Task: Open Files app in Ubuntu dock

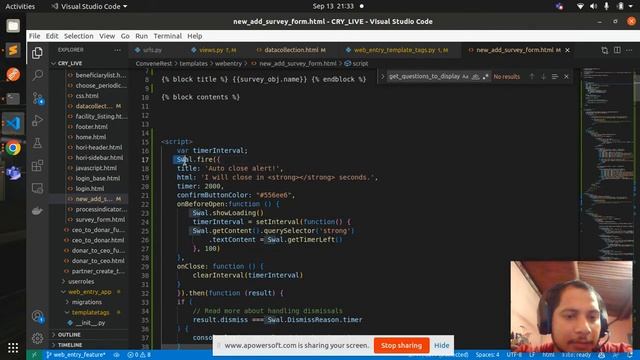Action: pyautogui.click(x=13, y=26)
